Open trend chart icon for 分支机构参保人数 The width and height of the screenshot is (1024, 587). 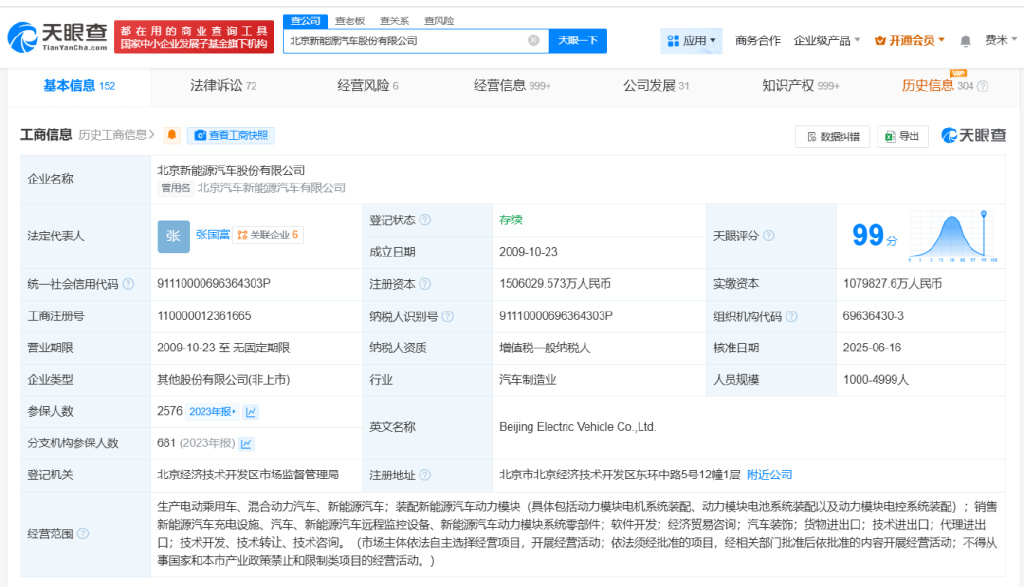246,444
